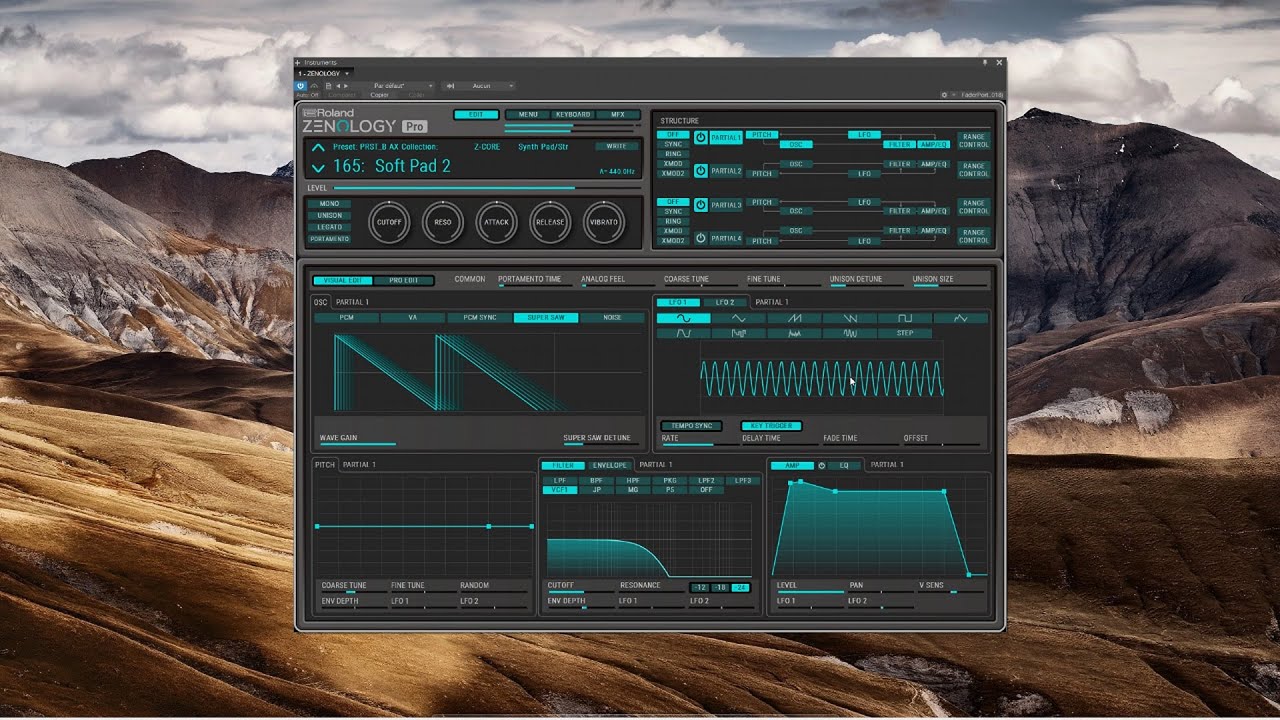Toggle power icon for Partial 4
Viewport: 1280px width, 720px height.
700,238
